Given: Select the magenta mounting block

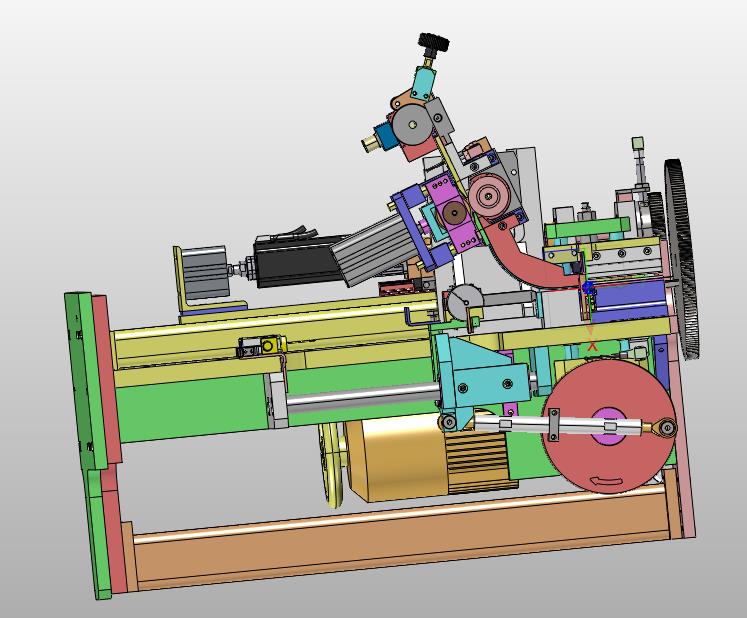Looking at the screenshot, I should point(453,214).
